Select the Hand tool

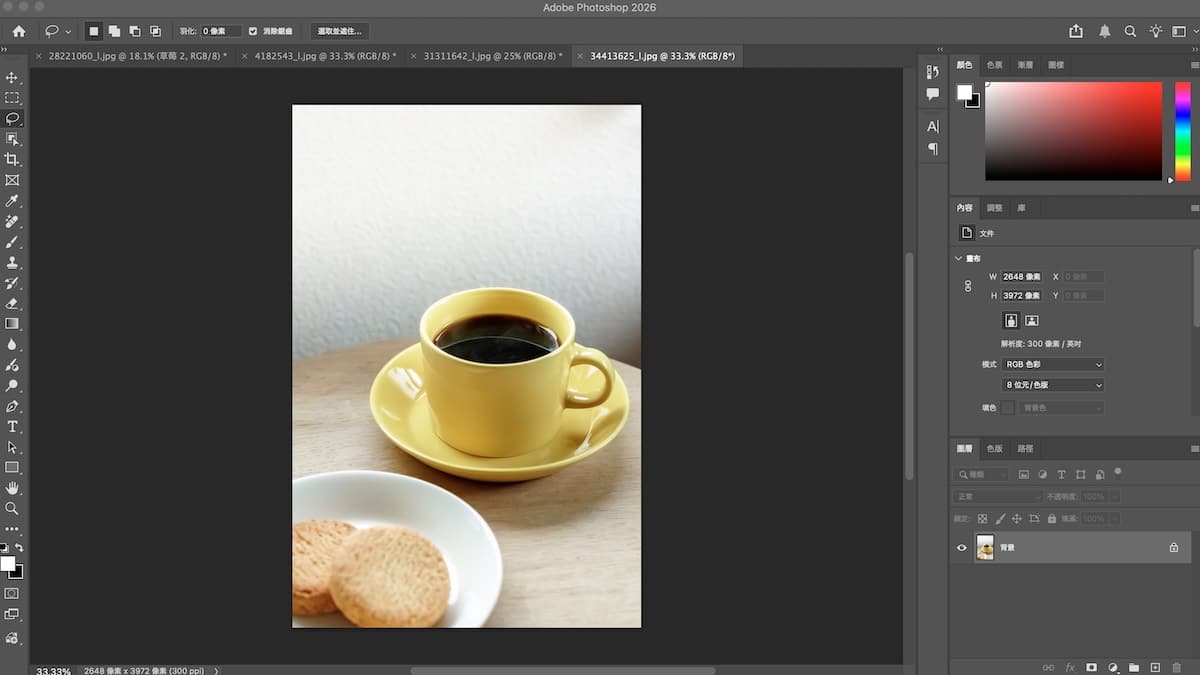point(12,488)
